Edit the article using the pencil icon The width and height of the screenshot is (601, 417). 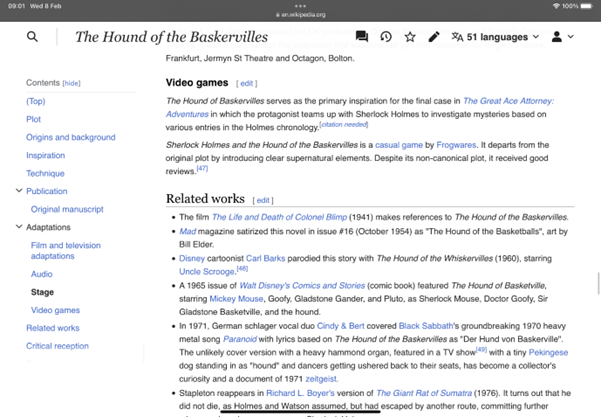434,37
